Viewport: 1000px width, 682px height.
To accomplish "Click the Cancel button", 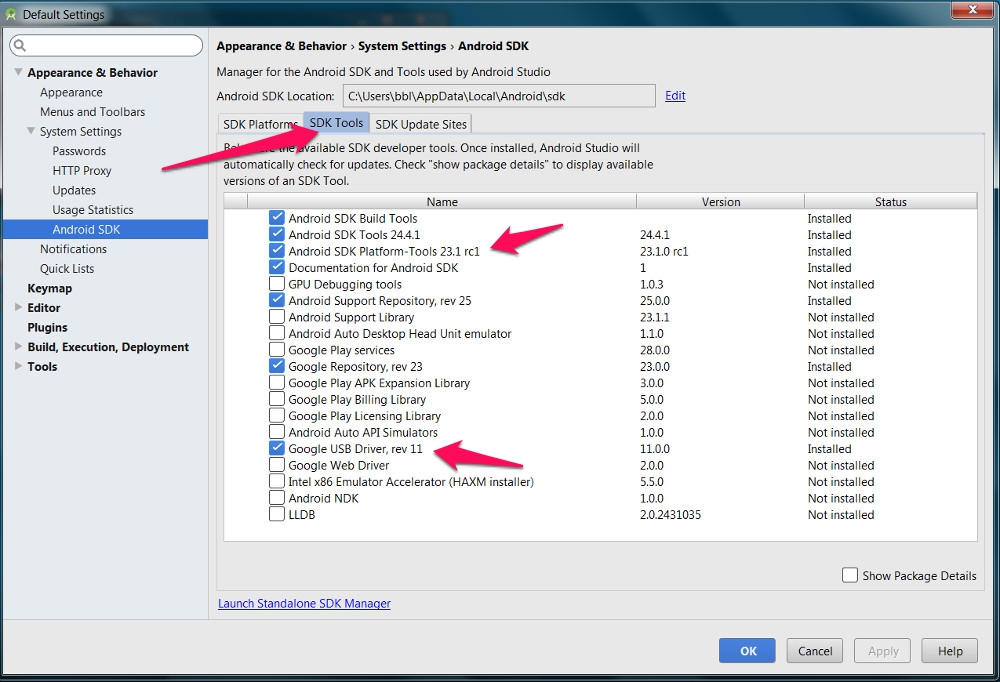I will (814, 651).
